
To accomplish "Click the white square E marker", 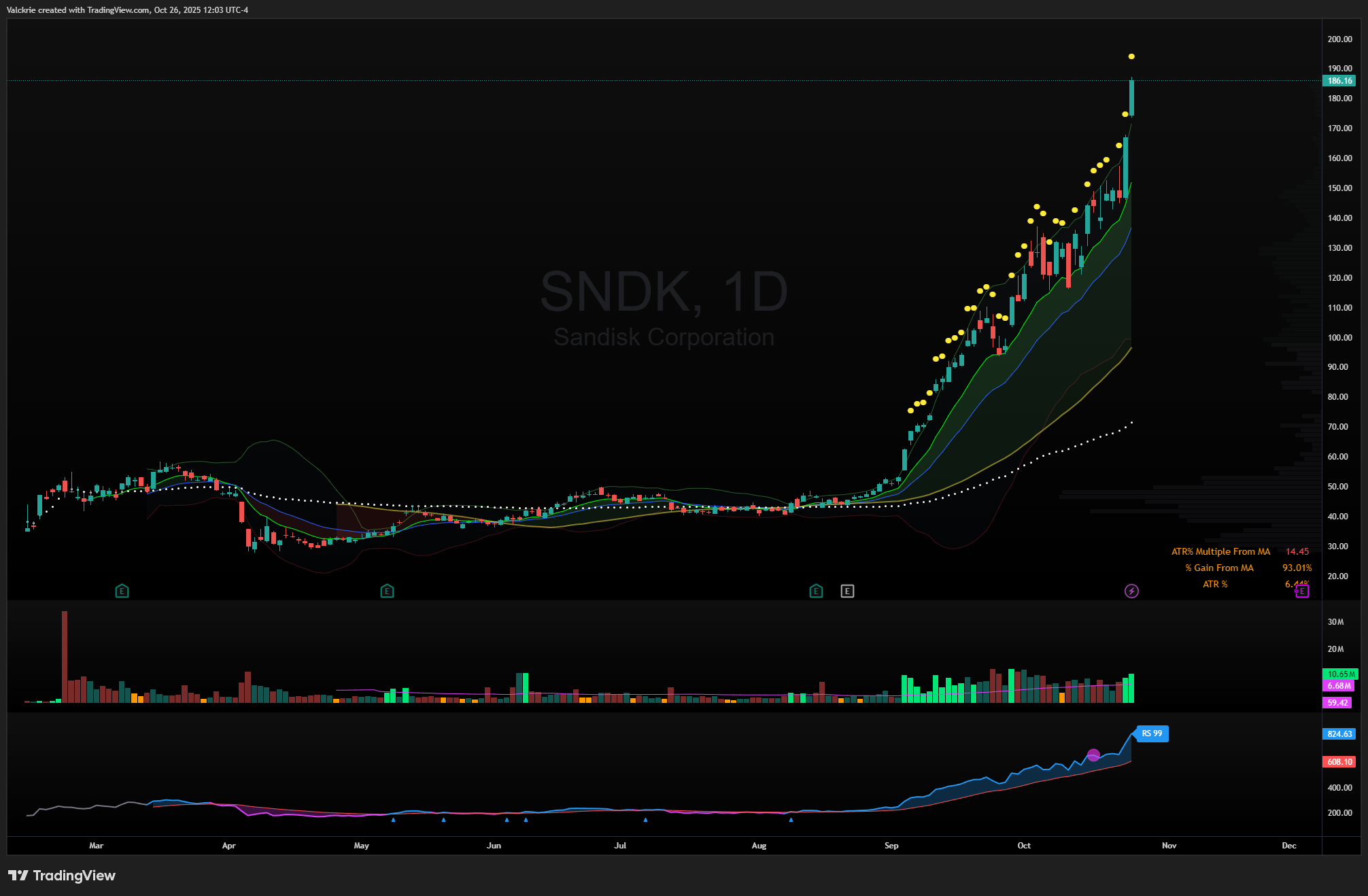I will tap(847, 591).
